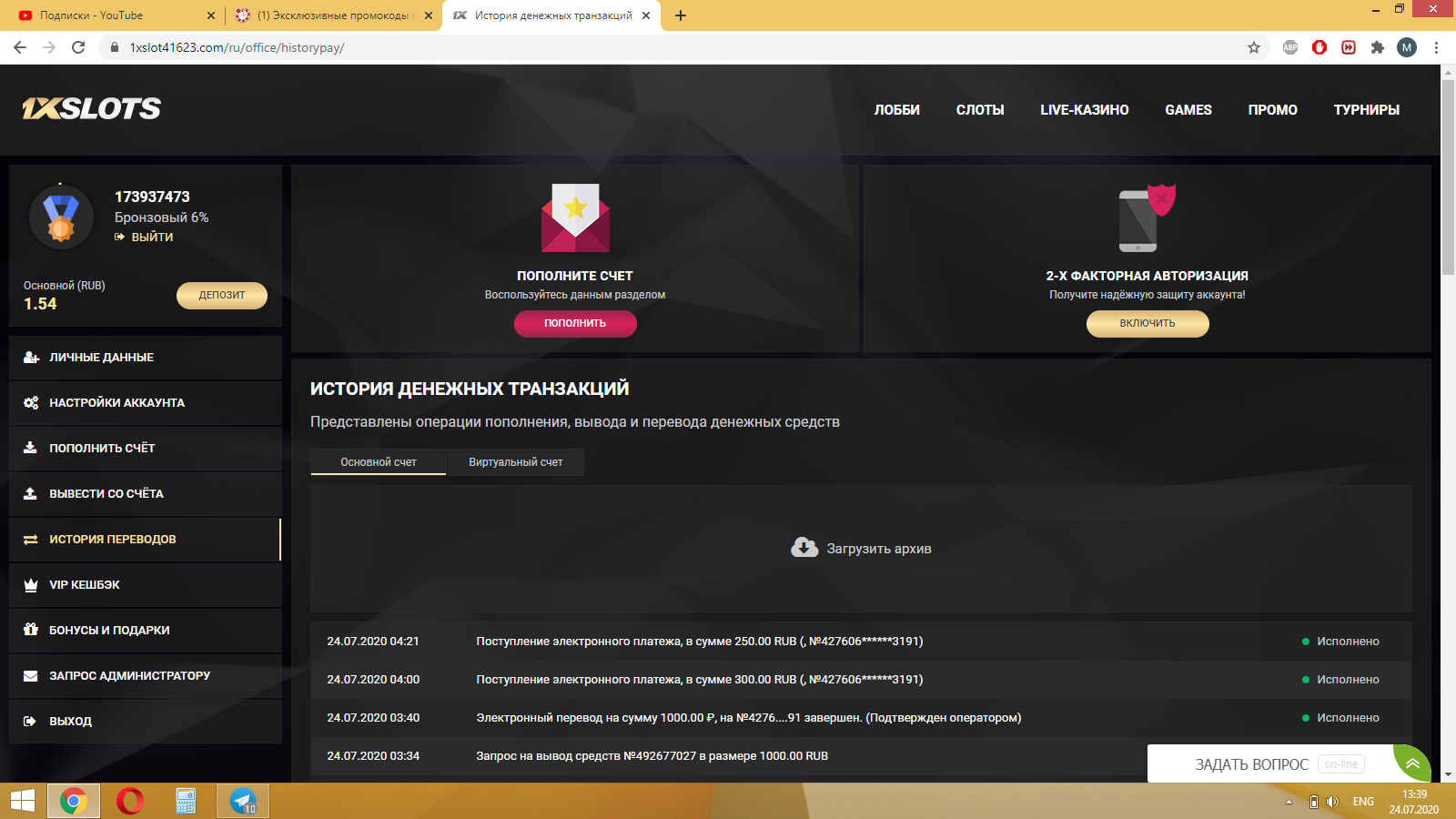Screen dimensions: 1456x819
Task: Go back with the browser back arrow
Action: pyautogui.click(x=20, y=47)
